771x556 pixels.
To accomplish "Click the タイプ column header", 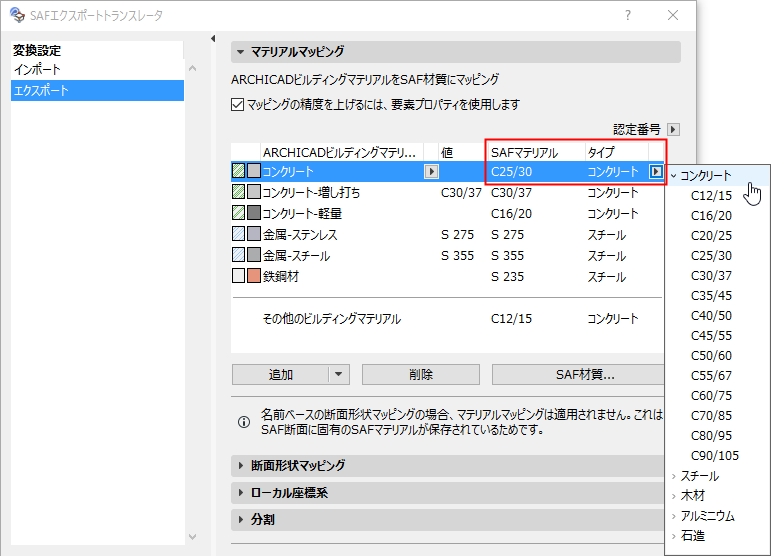I will (x=601, y=152).
